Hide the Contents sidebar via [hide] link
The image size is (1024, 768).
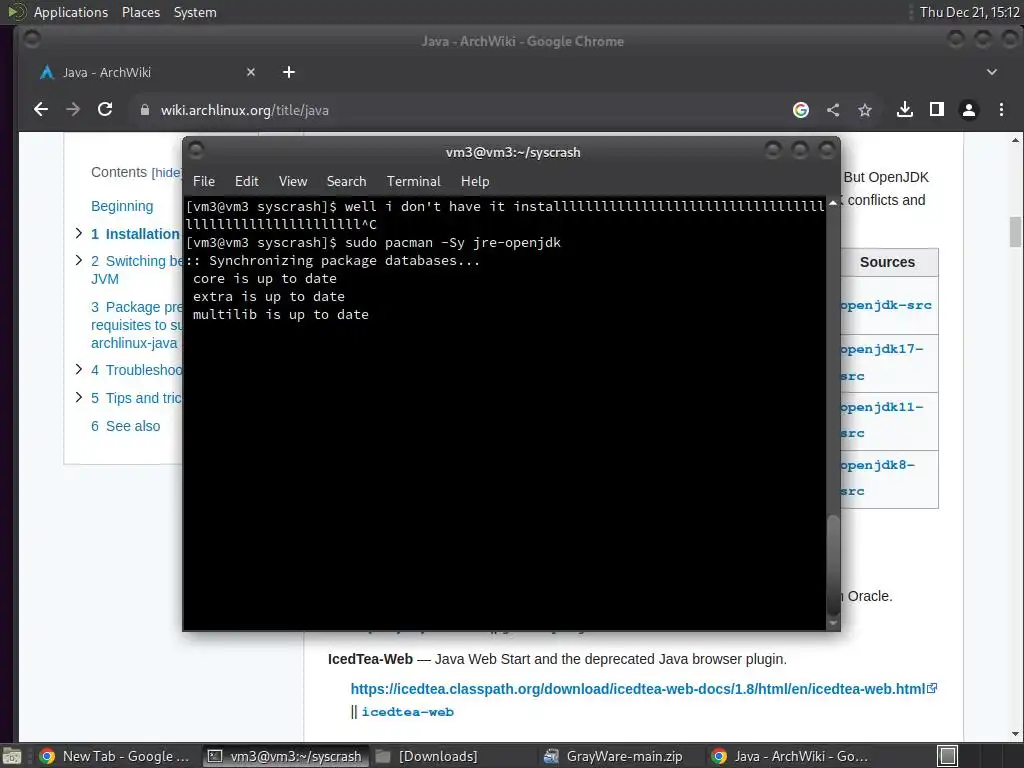(167, 172)
